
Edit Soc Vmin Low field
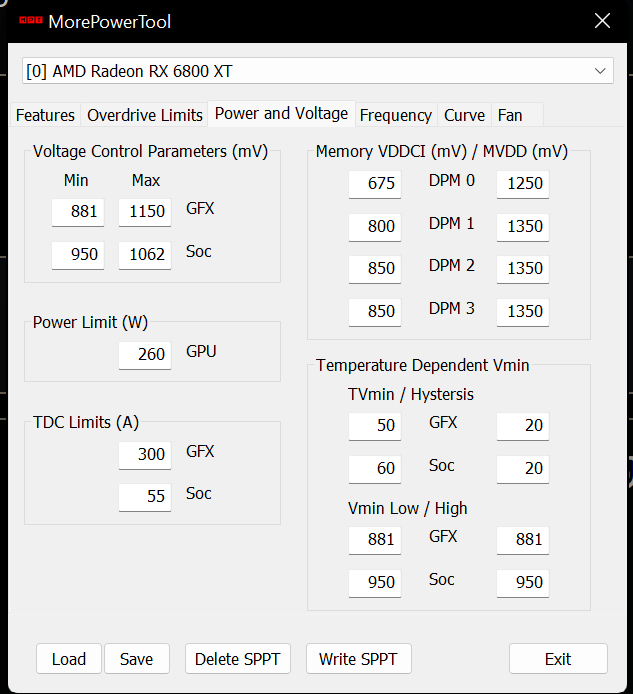(374, 583)
